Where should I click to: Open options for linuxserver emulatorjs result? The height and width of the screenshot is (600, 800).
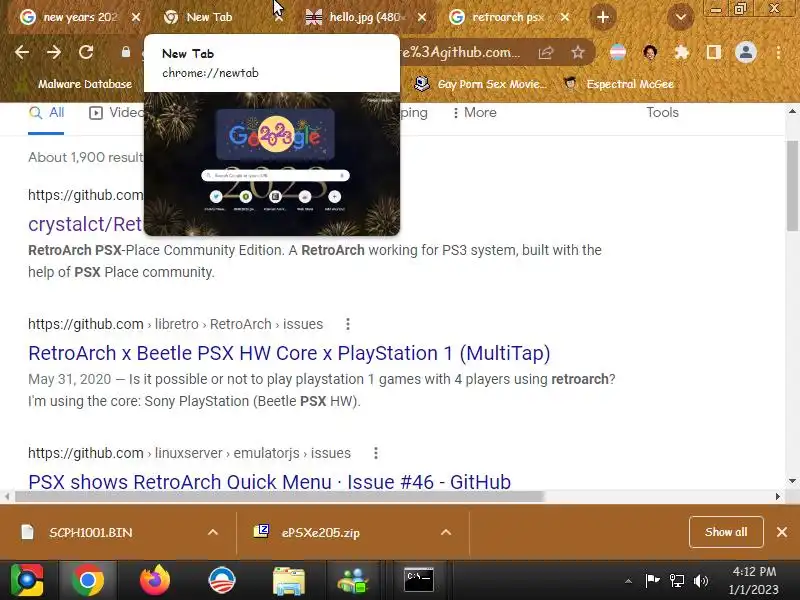[x=376, y=453]
